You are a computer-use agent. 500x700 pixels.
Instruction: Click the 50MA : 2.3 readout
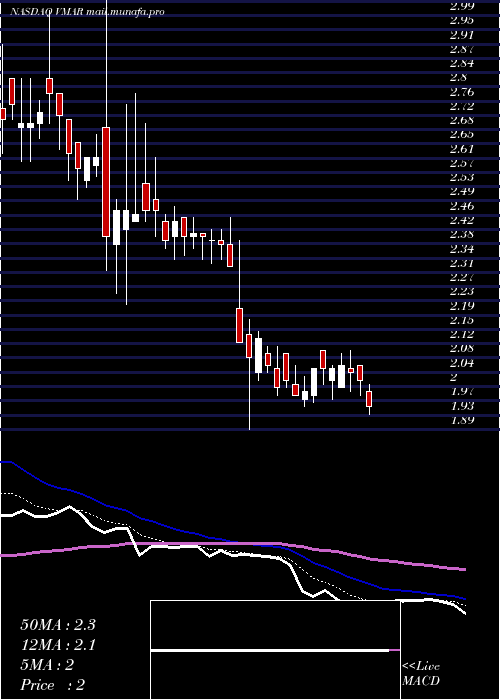point(58,625)
